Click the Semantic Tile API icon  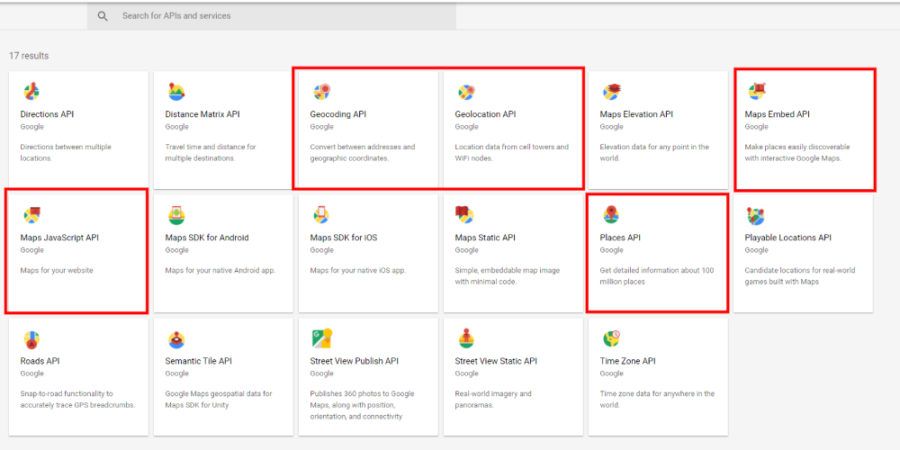[x=176, y=340]
